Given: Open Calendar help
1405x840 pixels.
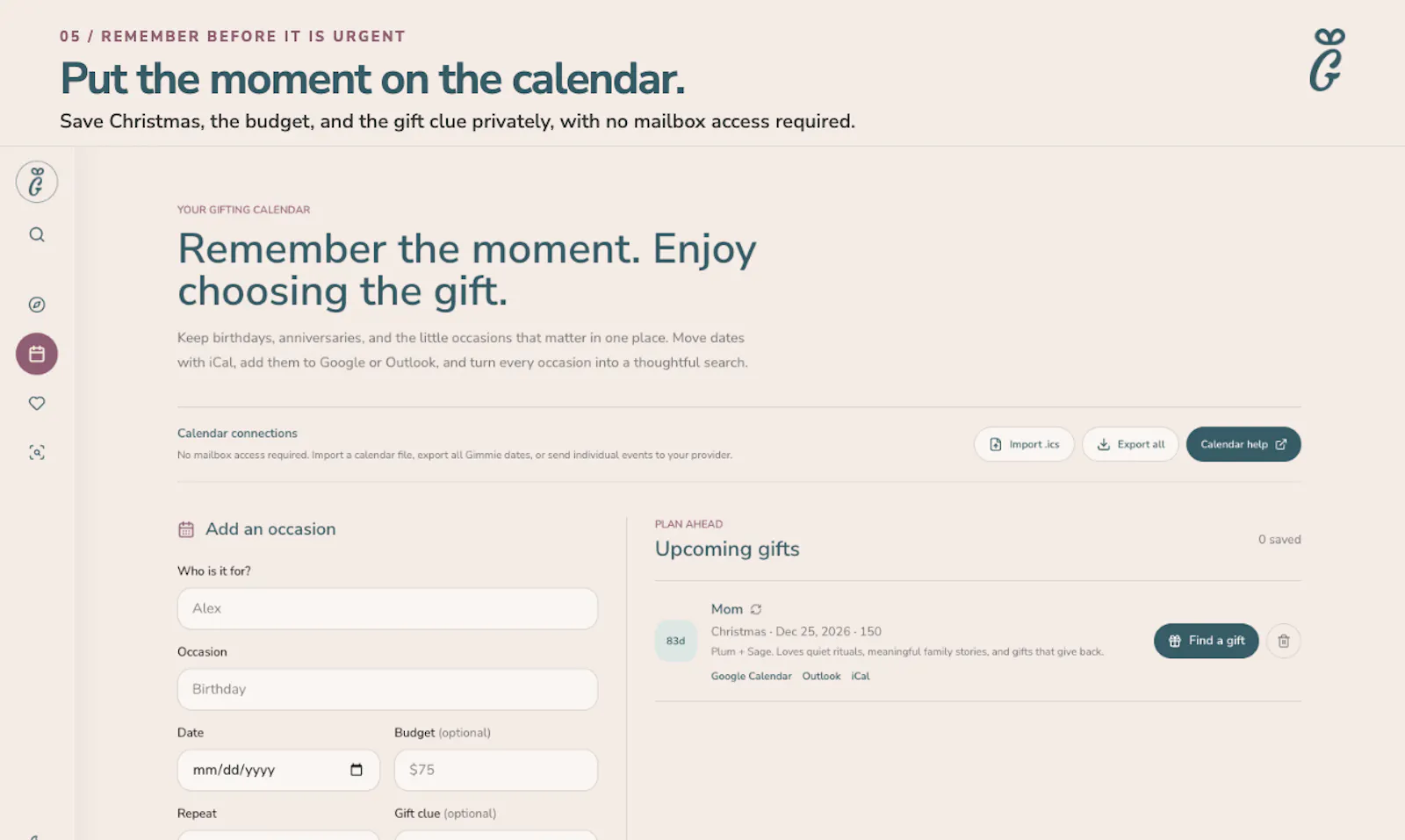Looking at the screenshot, I should (x=1243, y=444).
